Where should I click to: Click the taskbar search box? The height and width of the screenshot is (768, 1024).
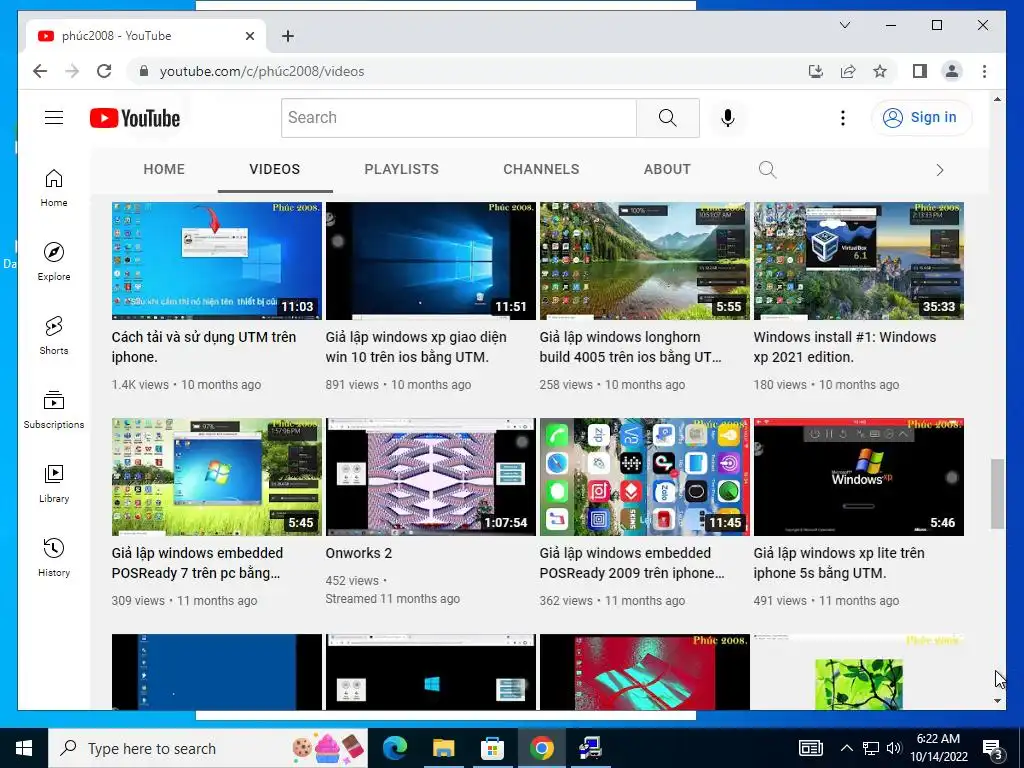208,748
